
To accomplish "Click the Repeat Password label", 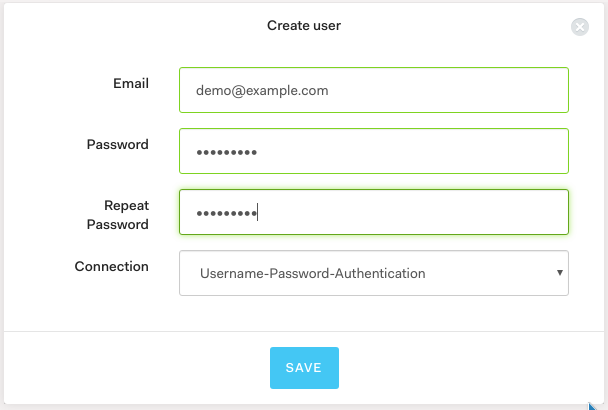I will click(118, 215).
